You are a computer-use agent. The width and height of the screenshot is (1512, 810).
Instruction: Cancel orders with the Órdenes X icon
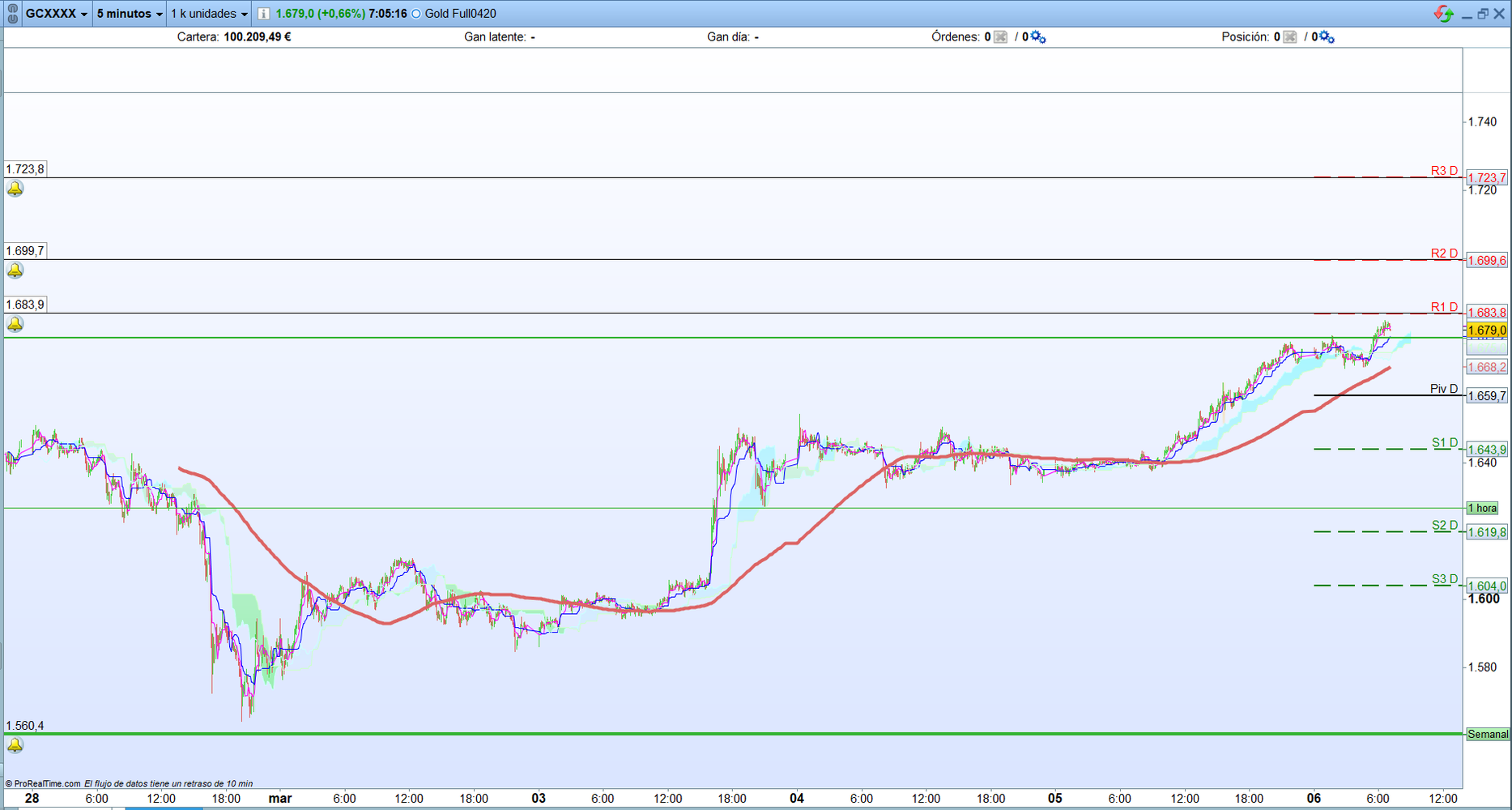coord(1001,37)
